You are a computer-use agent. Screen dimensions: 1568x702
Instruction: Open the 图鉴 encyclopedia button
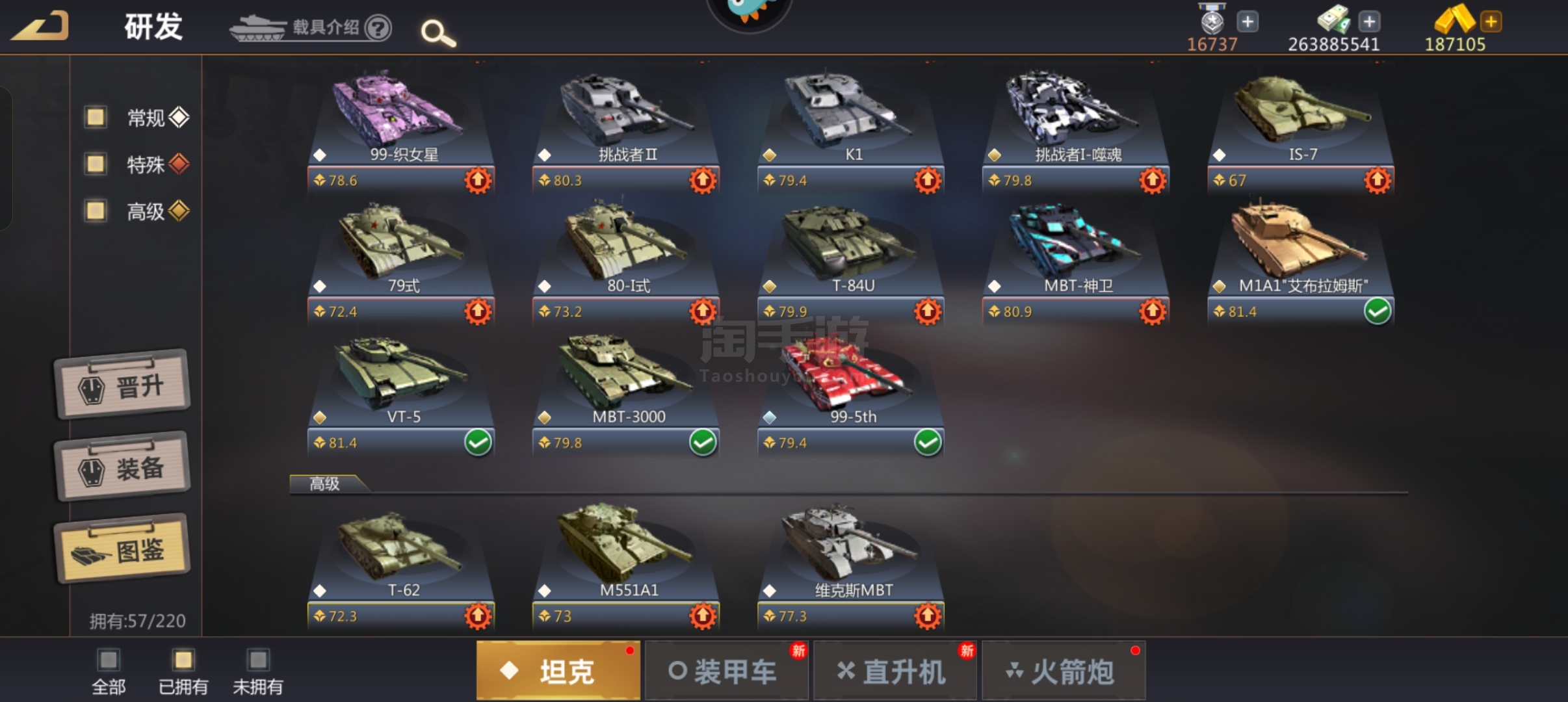(122, 549)
